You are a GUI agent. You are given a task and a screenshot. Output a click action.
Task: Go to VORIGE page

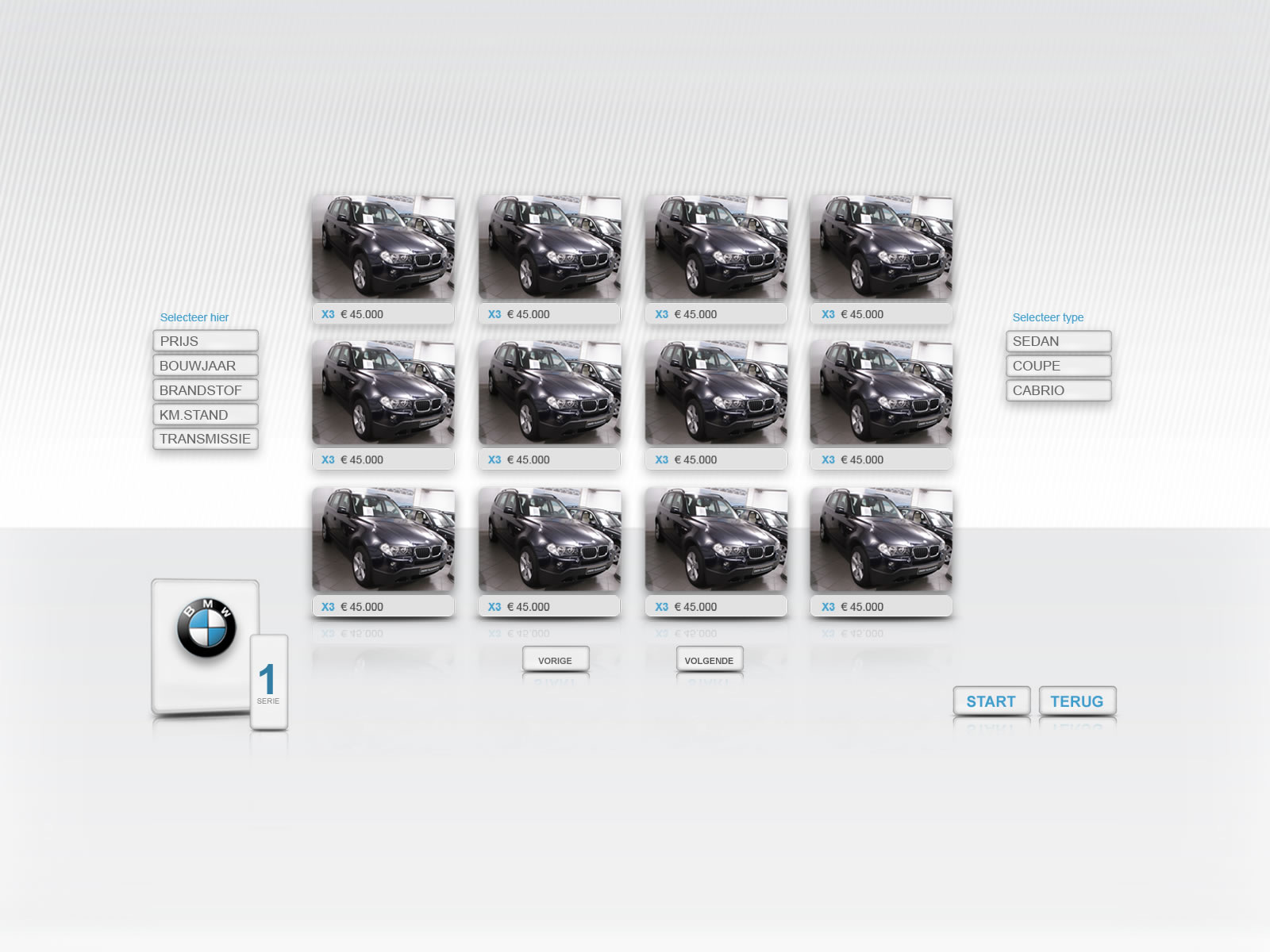click(556, 659)
